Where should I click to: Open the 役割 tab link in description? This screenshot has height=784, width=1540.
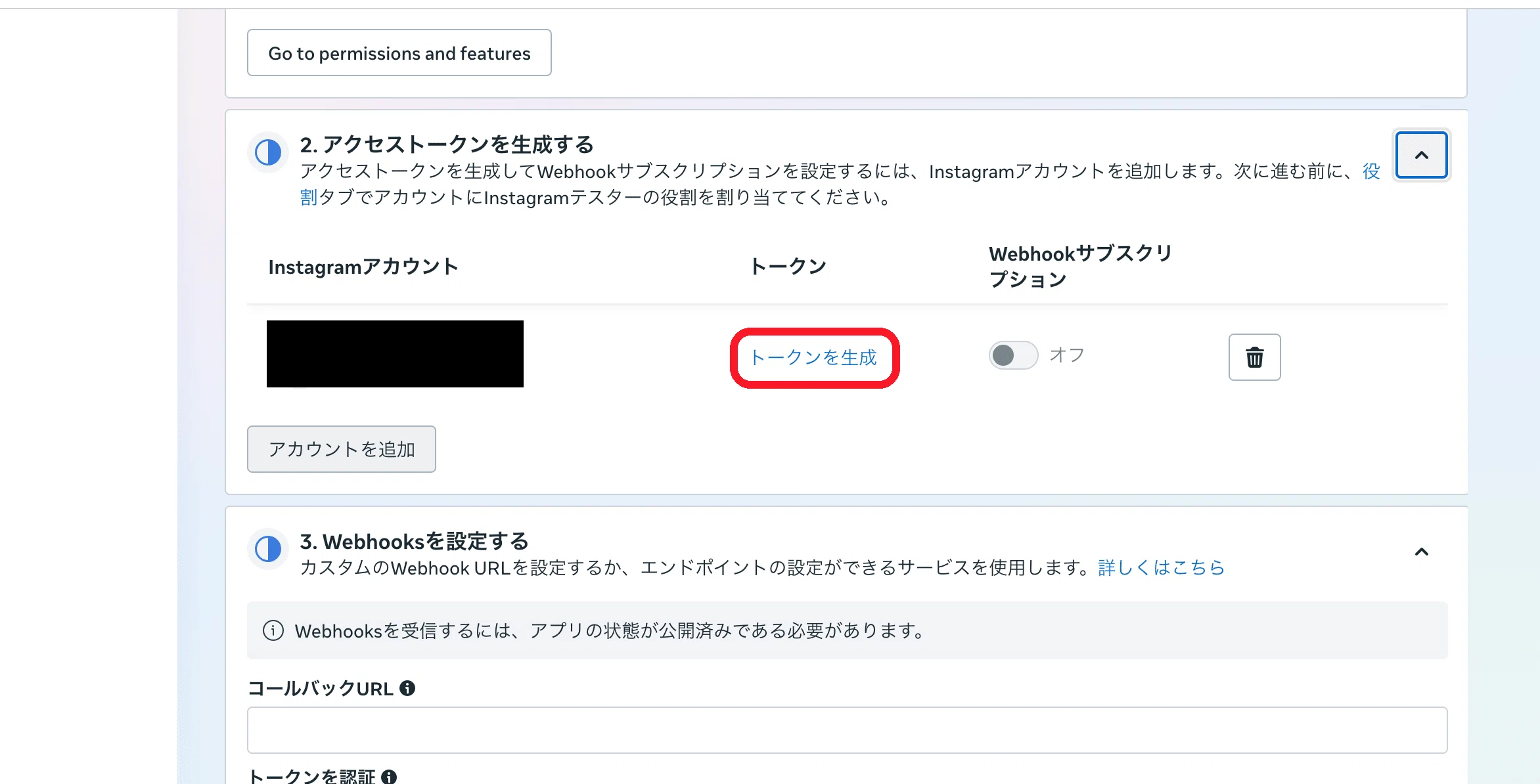tap(1372, 171)
